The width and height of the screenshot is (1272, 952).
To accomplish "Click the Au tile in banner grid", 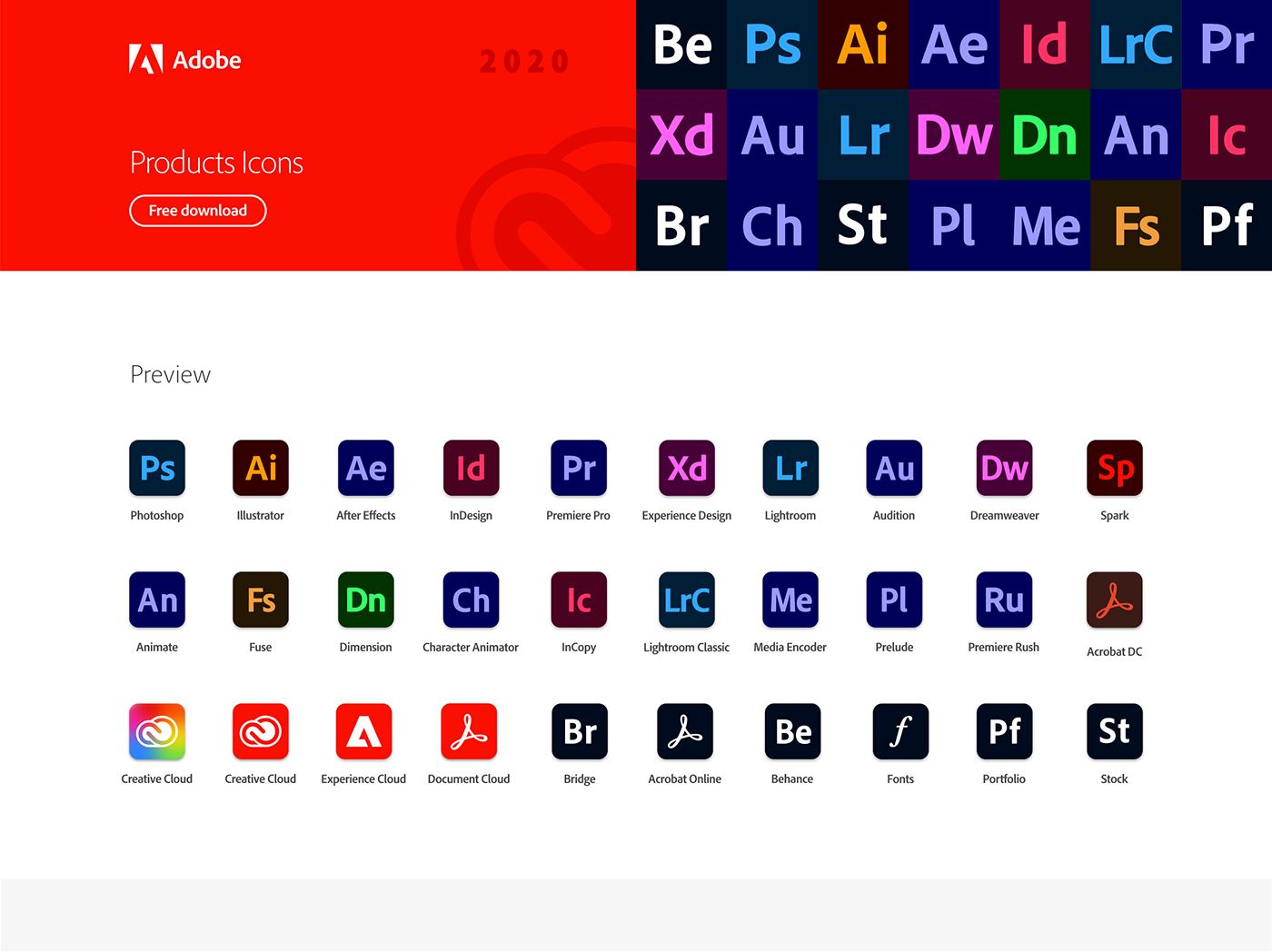I will [x=772, y=134].
